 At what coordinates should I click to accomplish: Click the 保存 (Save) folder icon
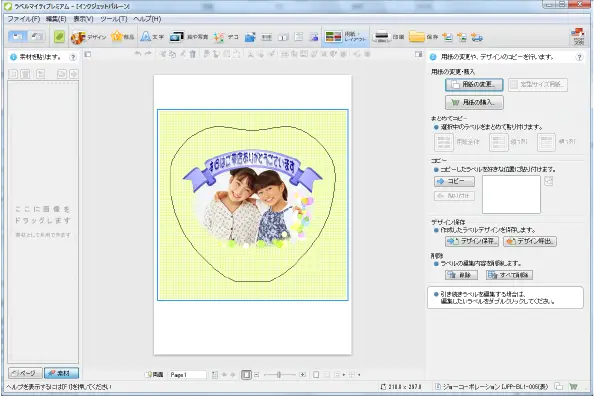click(x=417, y=37)
